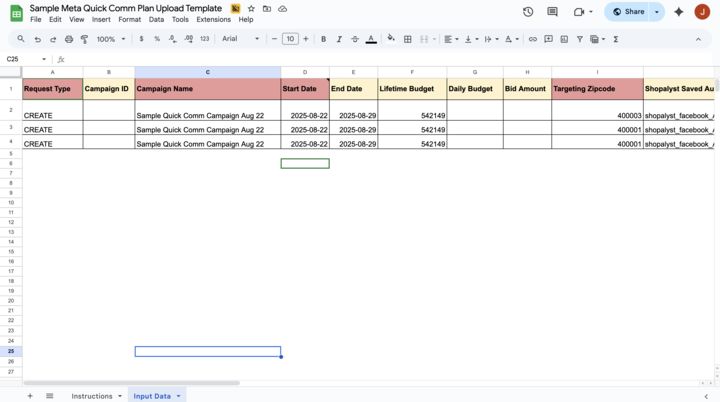Decrease the font size
The image size is (720, 402).
(274, 39)
